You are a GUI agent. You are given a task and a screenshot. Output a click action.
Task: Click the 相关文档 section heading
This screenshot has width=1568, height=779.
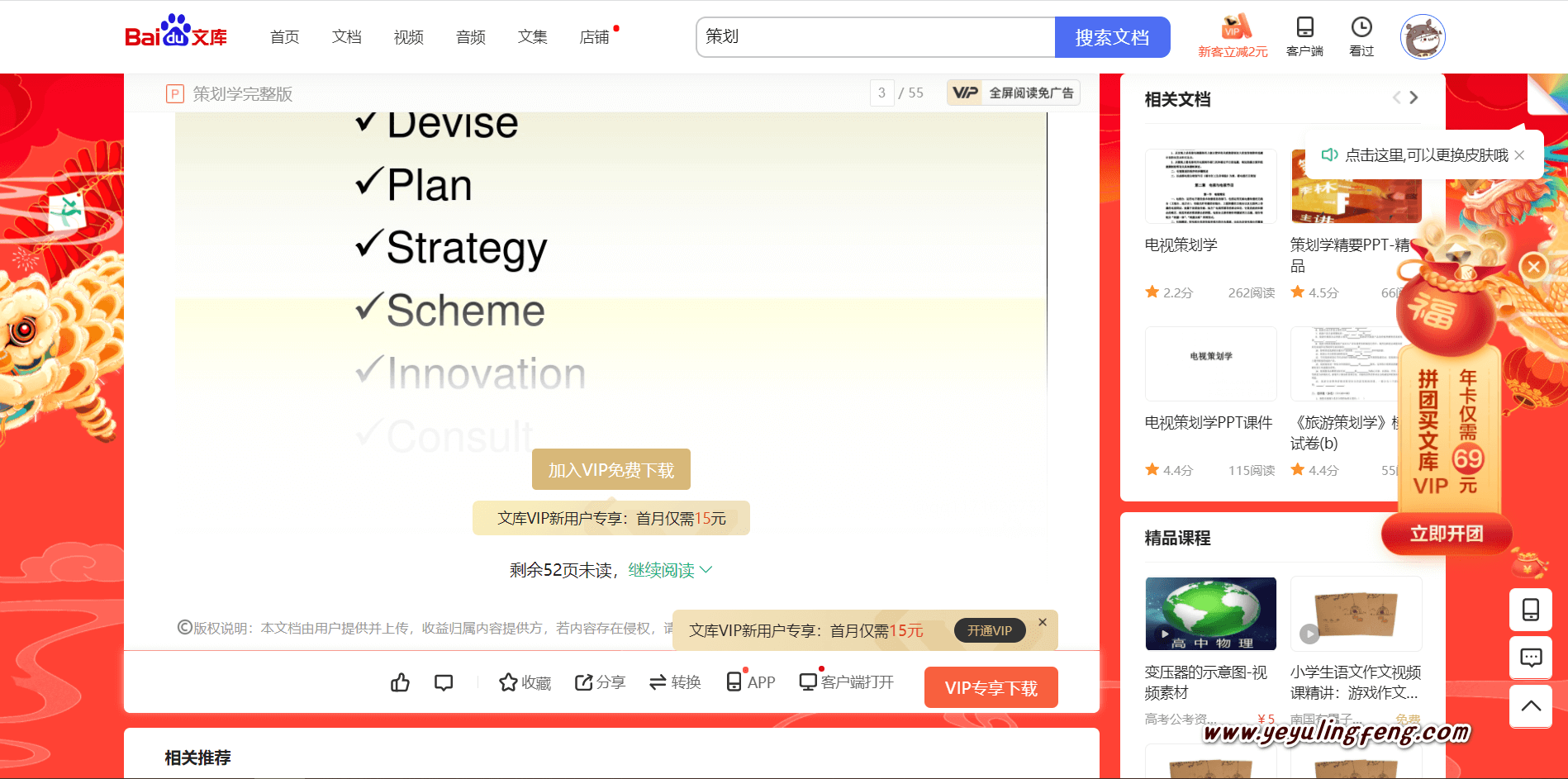tap(1178, 99)
